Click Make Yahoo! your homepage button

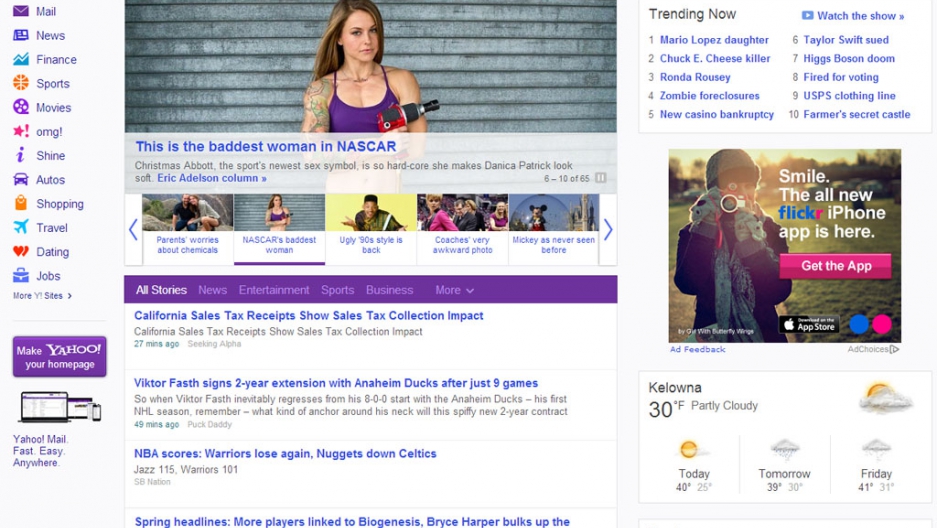pos(60,357)
